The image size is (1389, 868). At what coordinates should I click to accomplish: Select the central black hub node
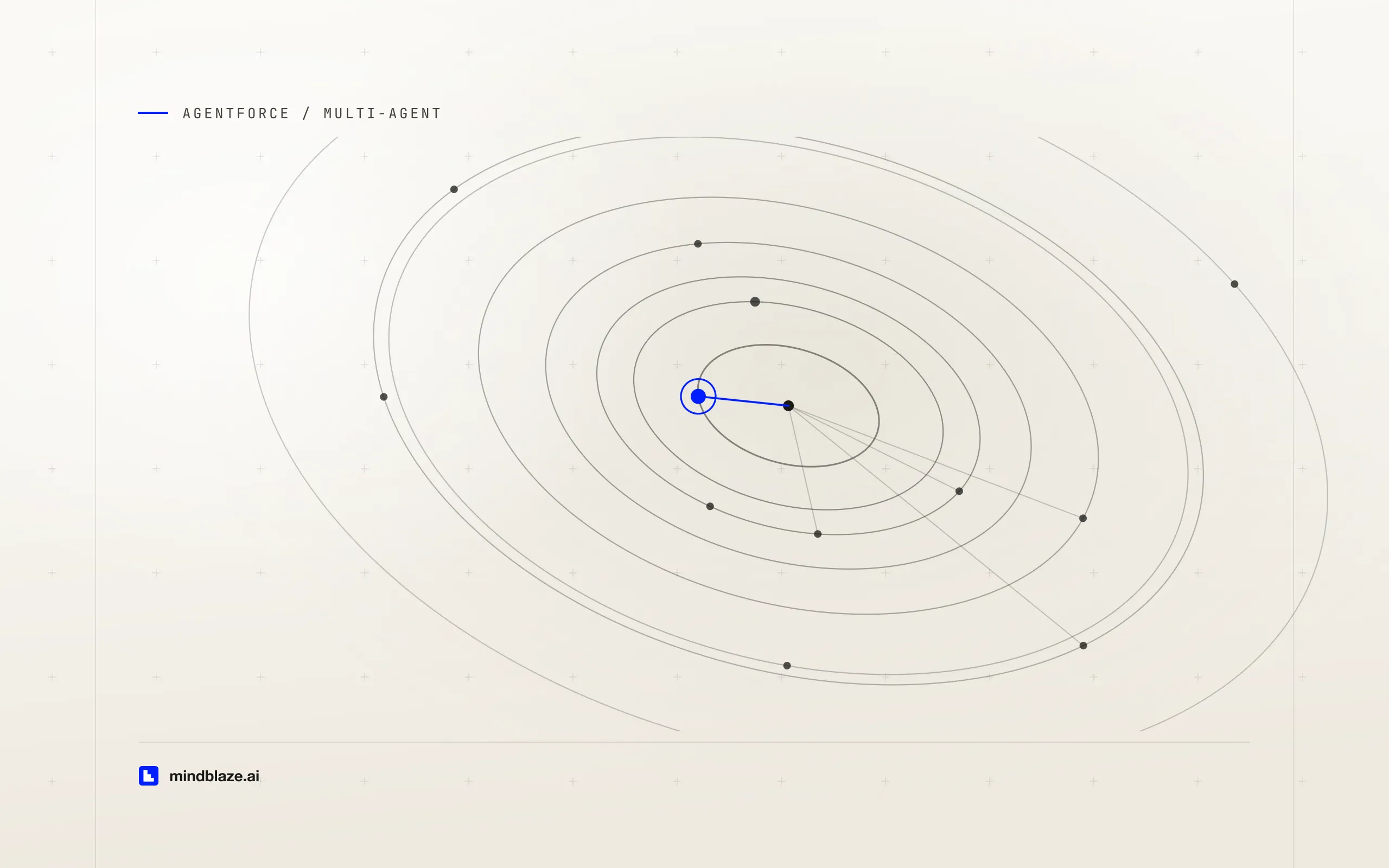(788, 405)
